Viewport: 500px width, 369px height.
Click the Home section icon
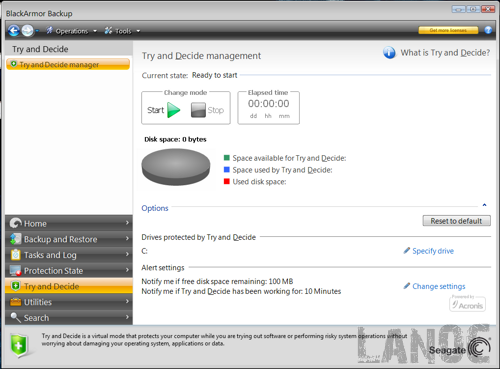(x=15, y=223)
